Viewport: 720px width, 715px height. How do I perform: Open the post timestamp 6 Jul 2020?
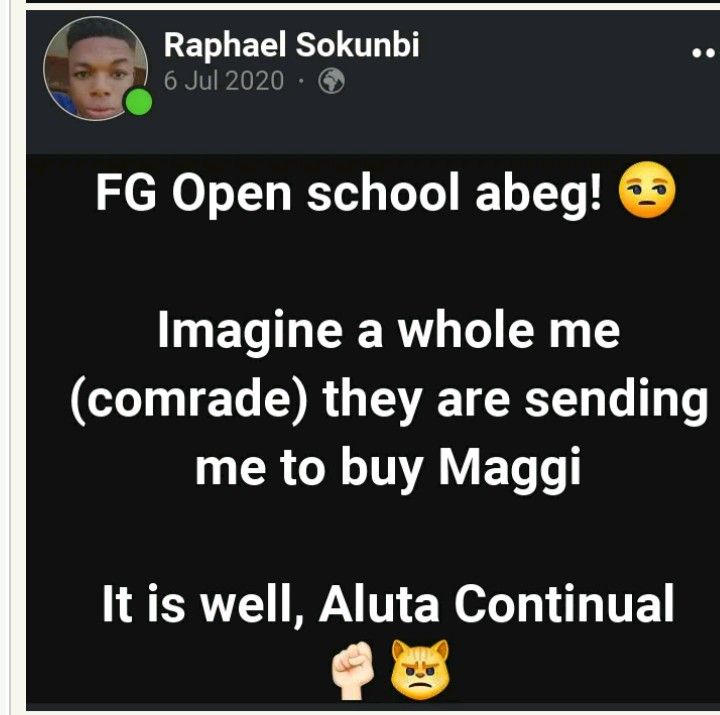pyautogui.click(x=224, y=81)
